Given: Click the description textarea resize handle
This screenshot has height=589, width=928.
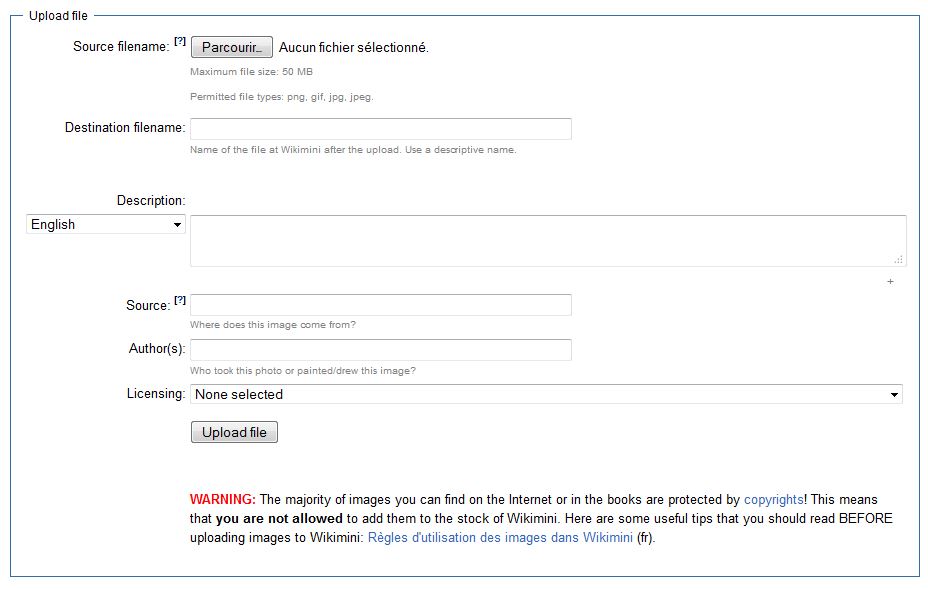Looking at the screenshot, I should pyautogui.click(x=898, y=259).
